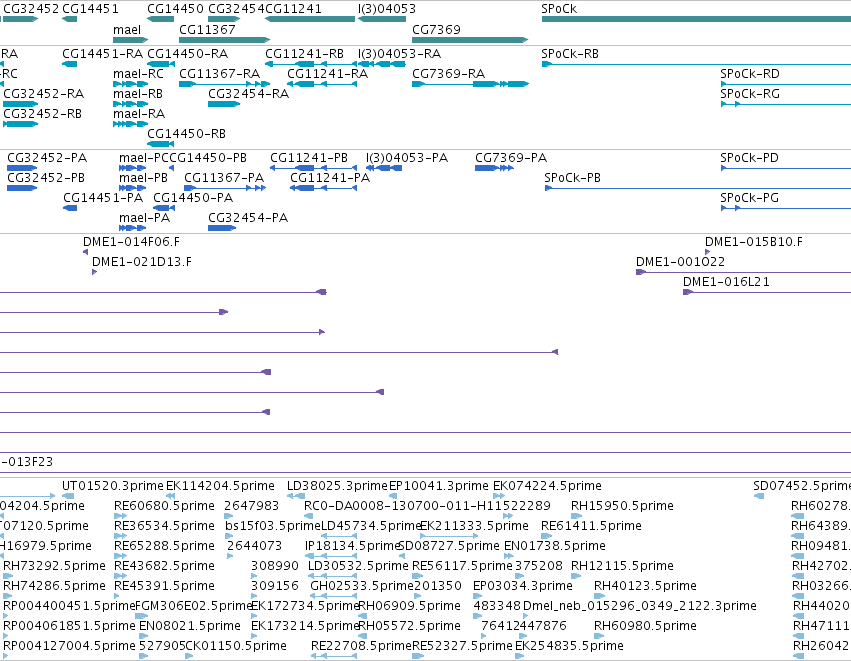The image size is (851, 661).
Task: Open the CG11241-PB protein label
Action: pos(309,158)
